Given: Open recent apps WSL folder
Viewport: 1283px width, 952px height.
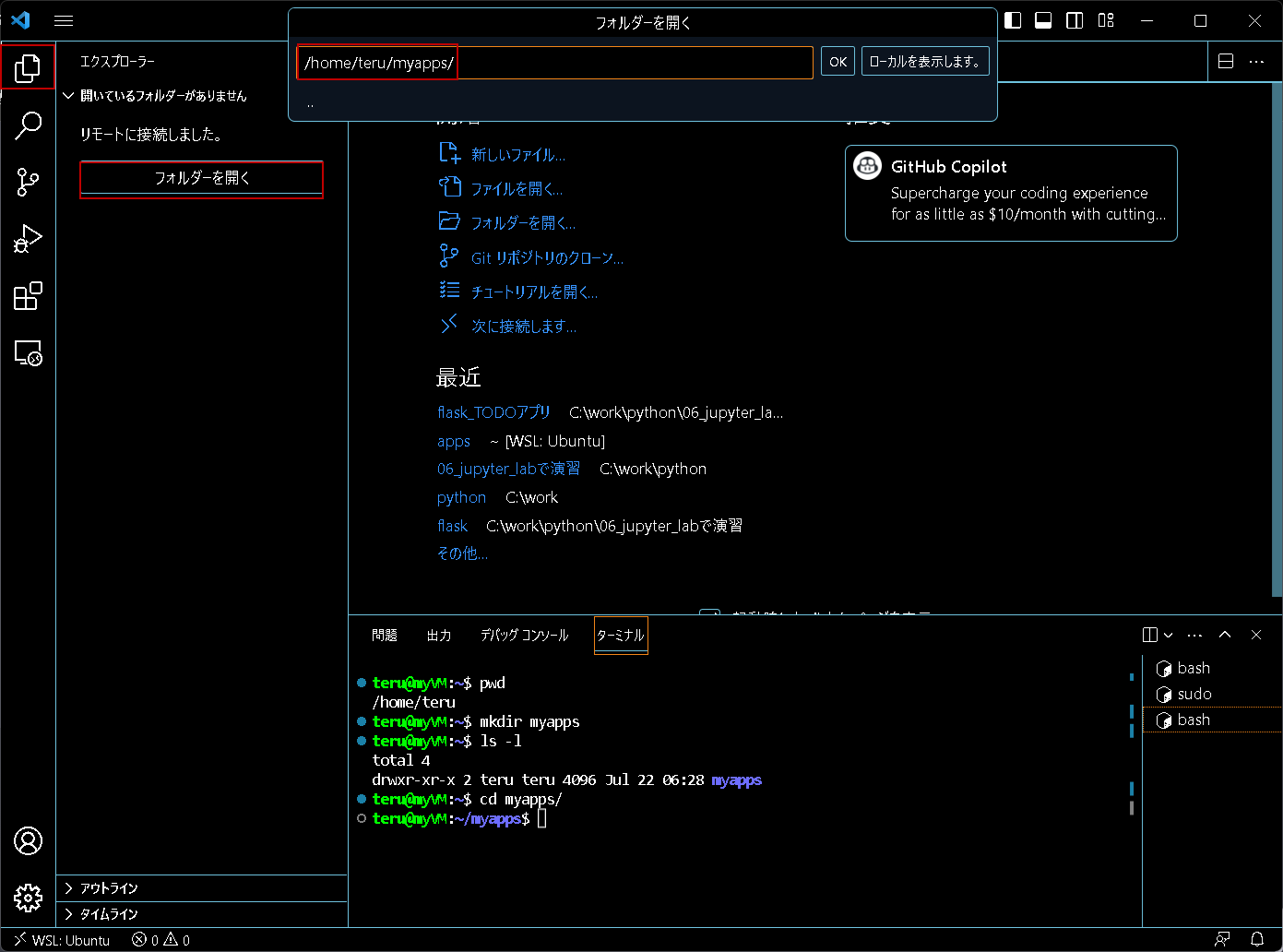Looking at the screenshot, I should point(454,441).
